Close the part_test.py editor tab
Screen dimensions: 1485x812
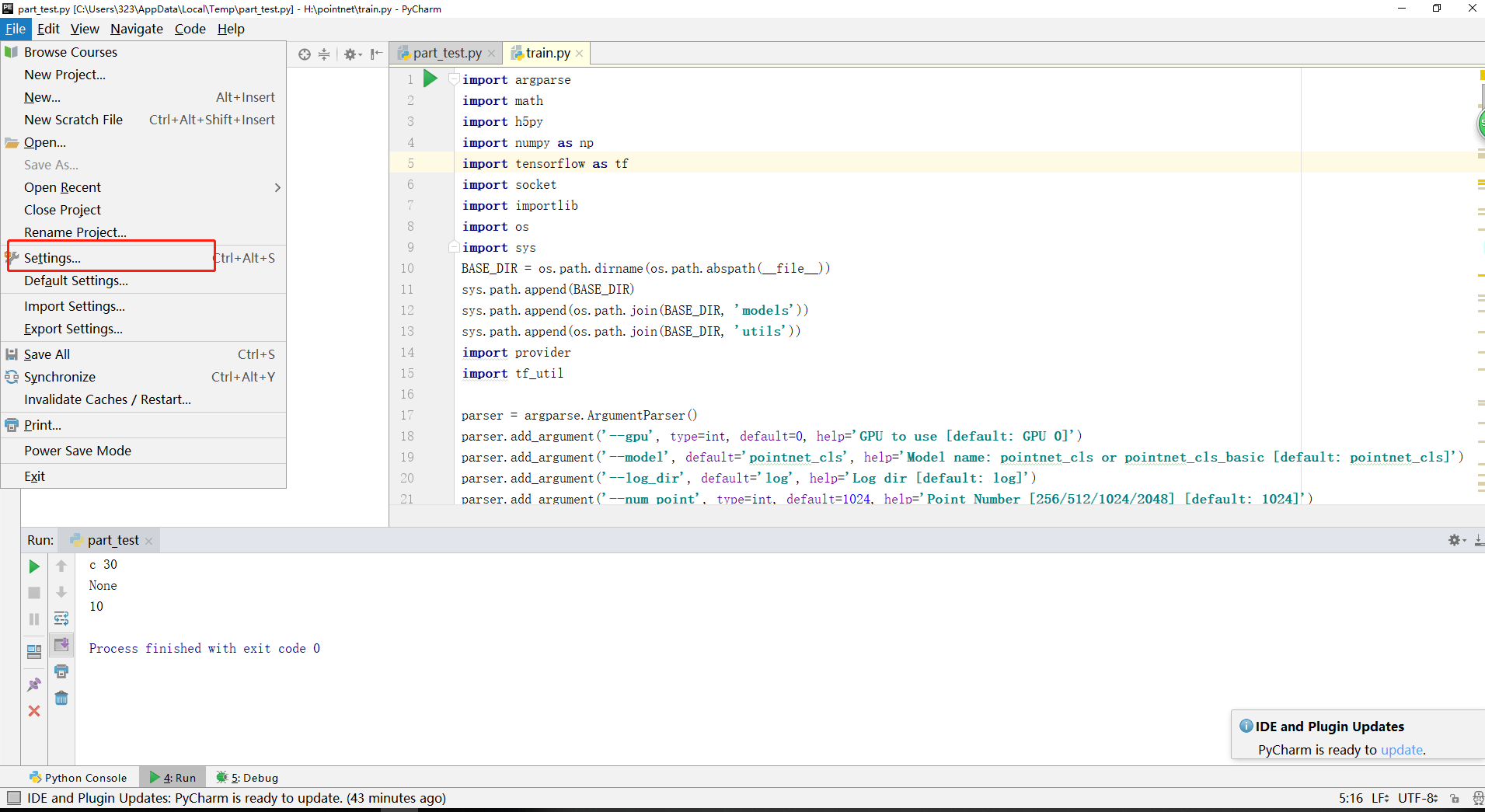(491, 54)
